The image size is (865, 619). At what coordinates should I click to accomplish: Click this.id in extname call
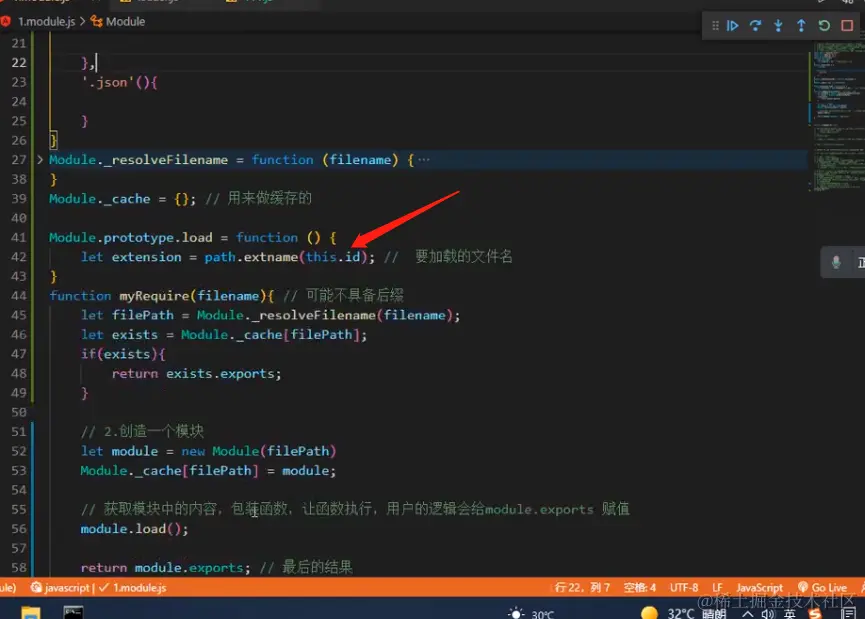point(333,257)
